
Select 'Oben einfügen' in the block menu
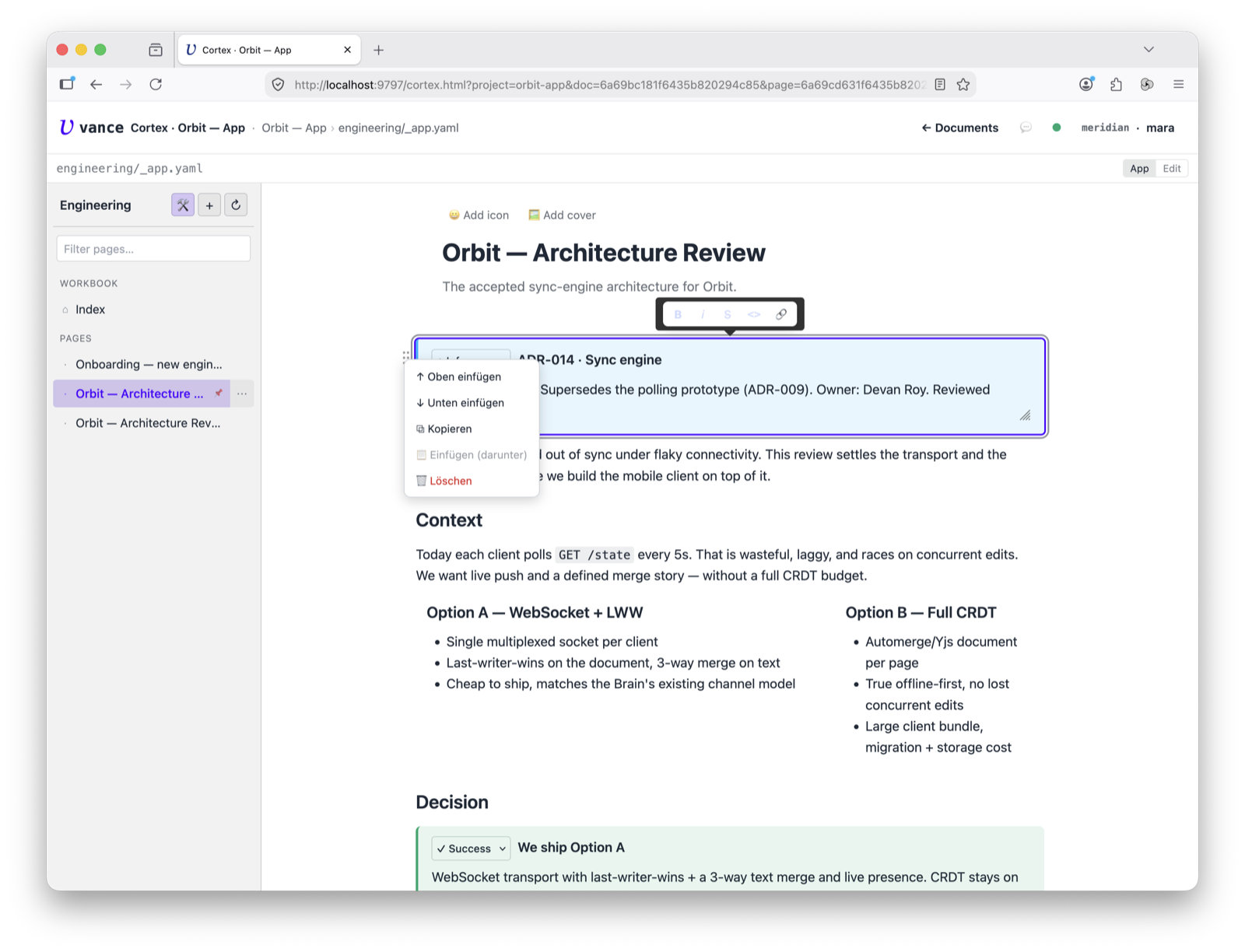pyautogui.click(x=472, y=376)
